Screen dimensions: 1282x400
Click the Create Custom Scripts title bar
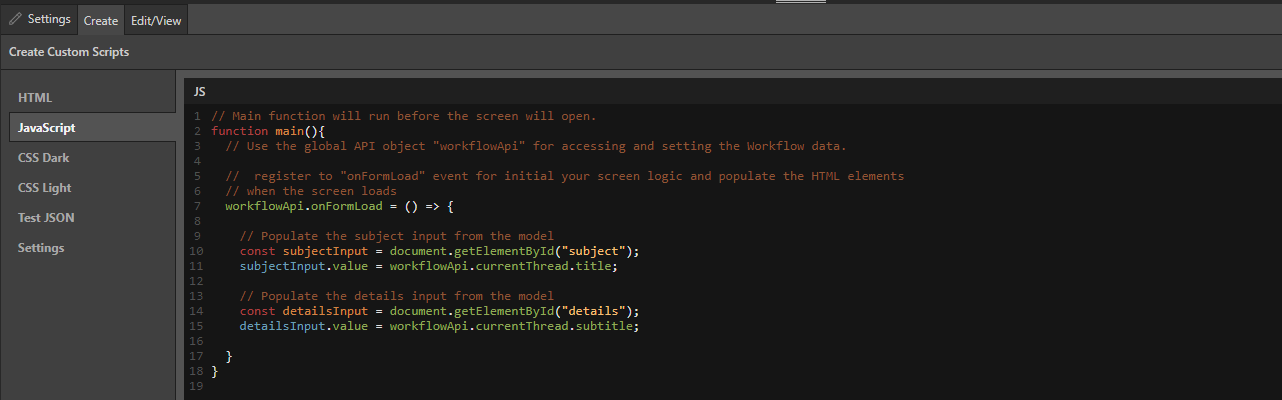pos(69,52)
